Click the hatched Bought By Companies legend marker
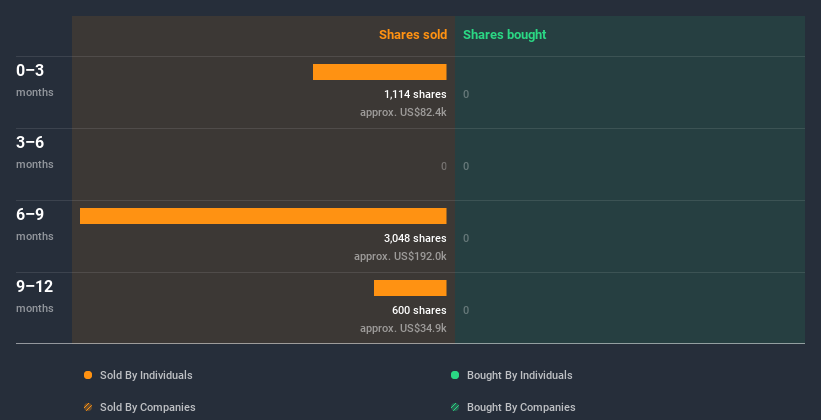 [455, 408]
